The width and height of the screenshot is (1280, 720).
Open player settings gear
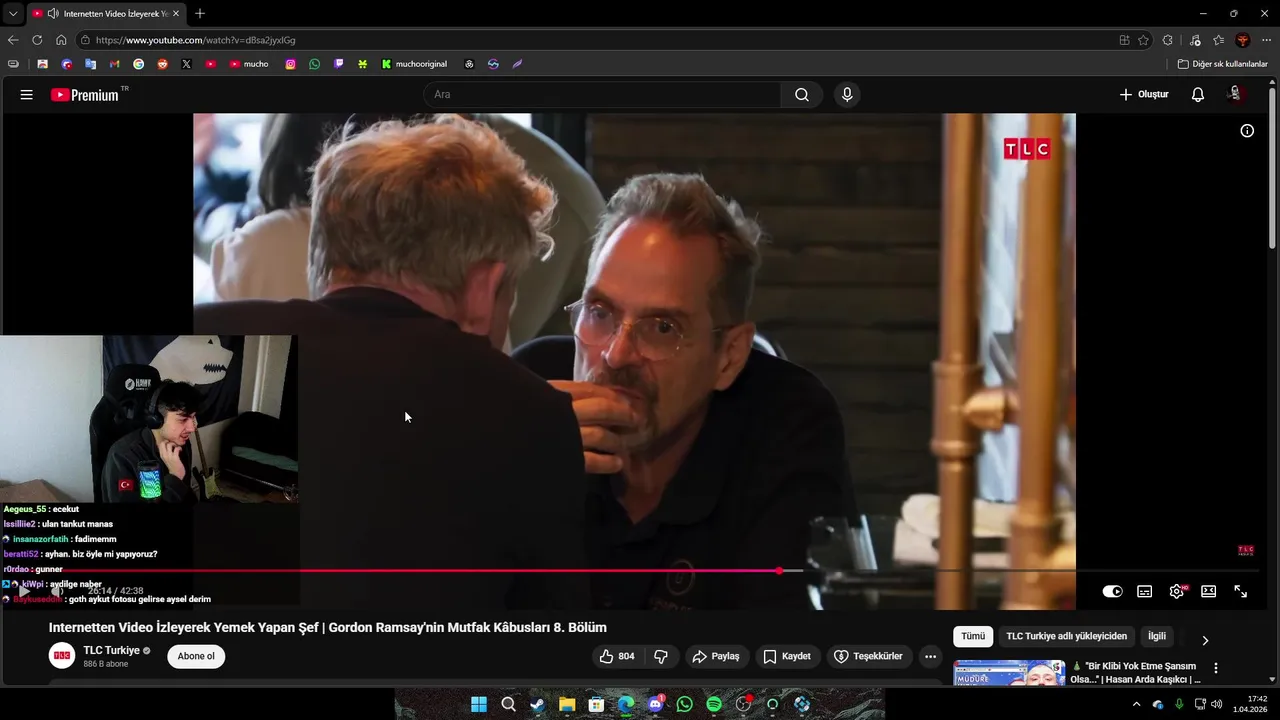[x=1177, y=591]
